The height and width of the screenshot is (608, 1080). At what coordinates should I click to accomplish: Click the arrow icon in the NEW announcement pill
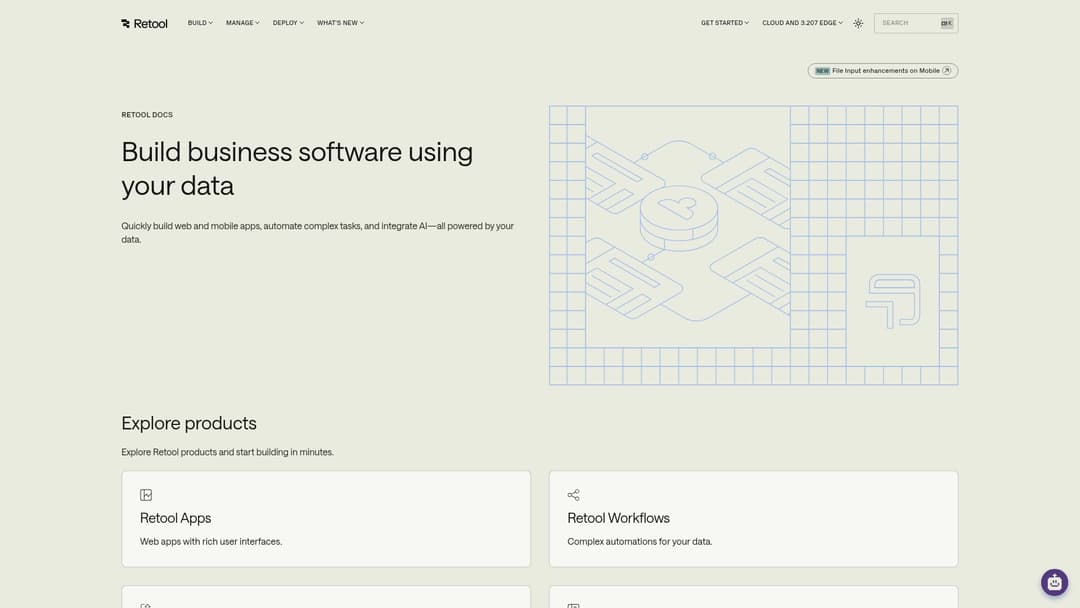946,71
